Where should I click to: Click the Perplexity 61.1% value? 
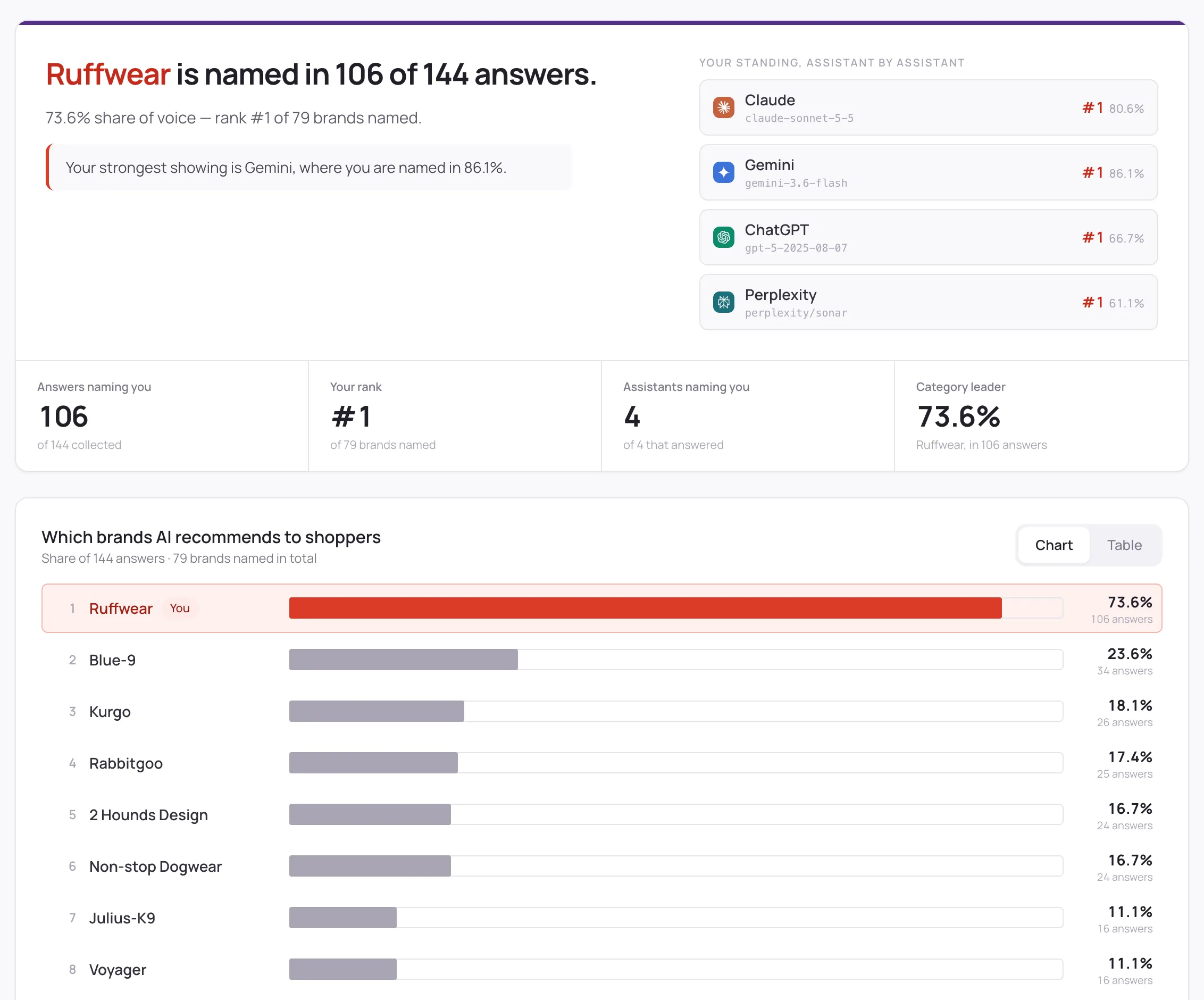[x=1126, y=303]
